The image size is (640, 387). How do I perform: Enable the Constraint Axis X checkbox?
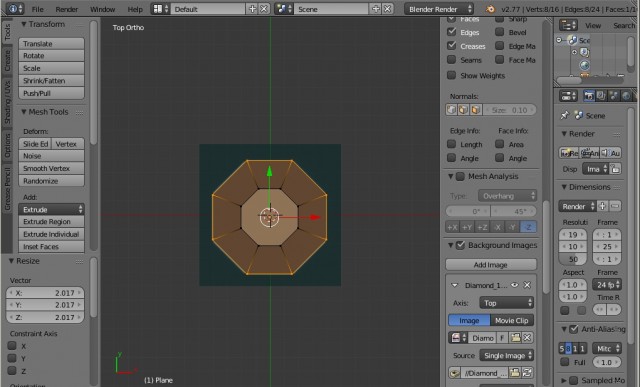click(12, 346)
